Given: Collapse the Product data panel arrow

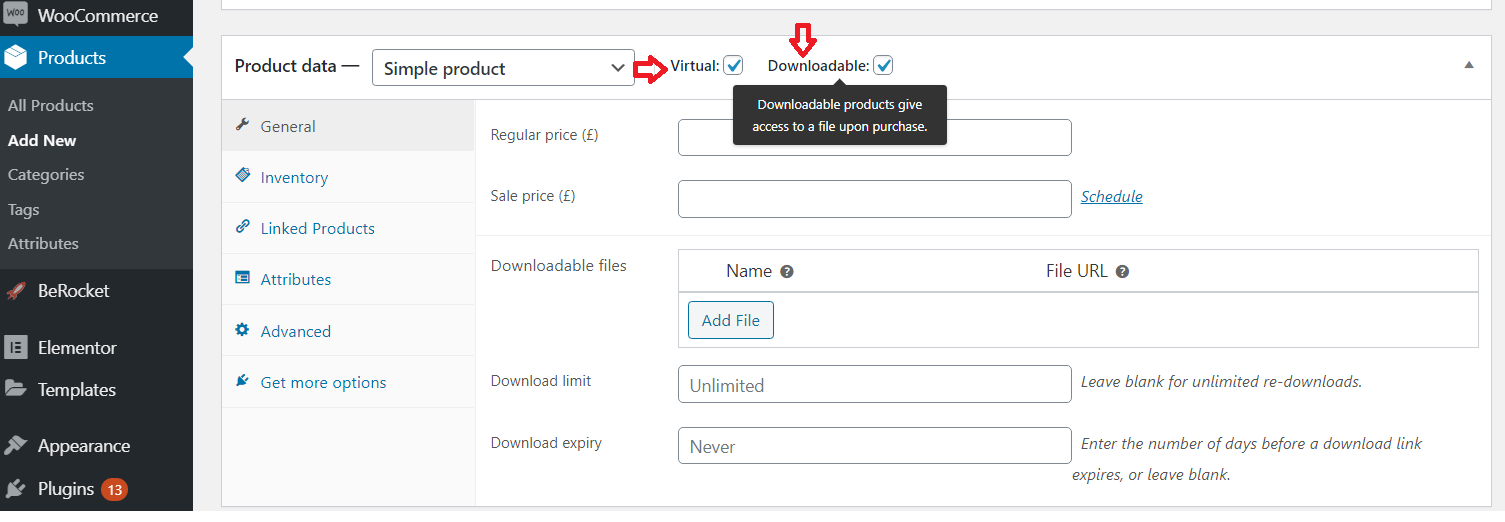Looking at the screenshot, I should (1469, 65).
